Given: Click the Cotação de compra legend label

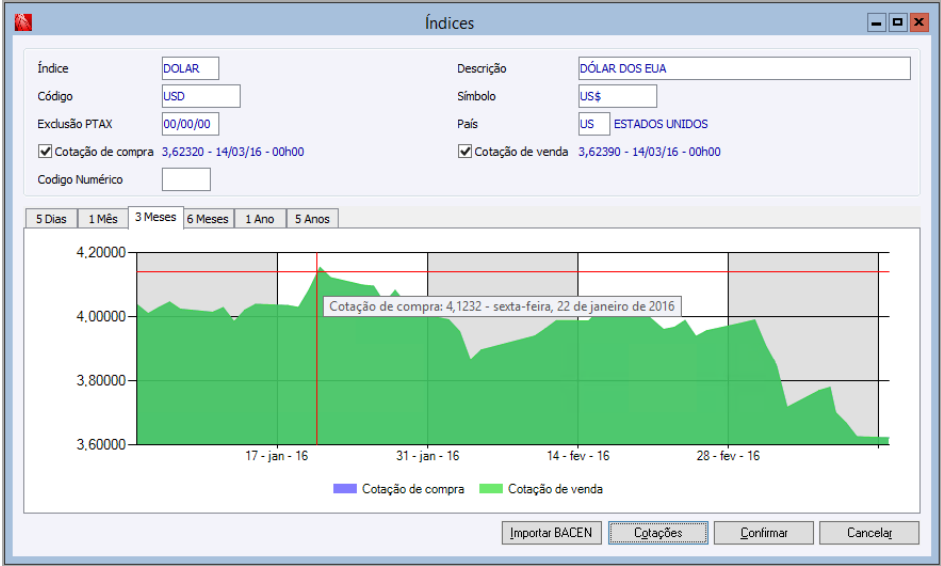Looking at the screenshot, I should tap(413, 489).
